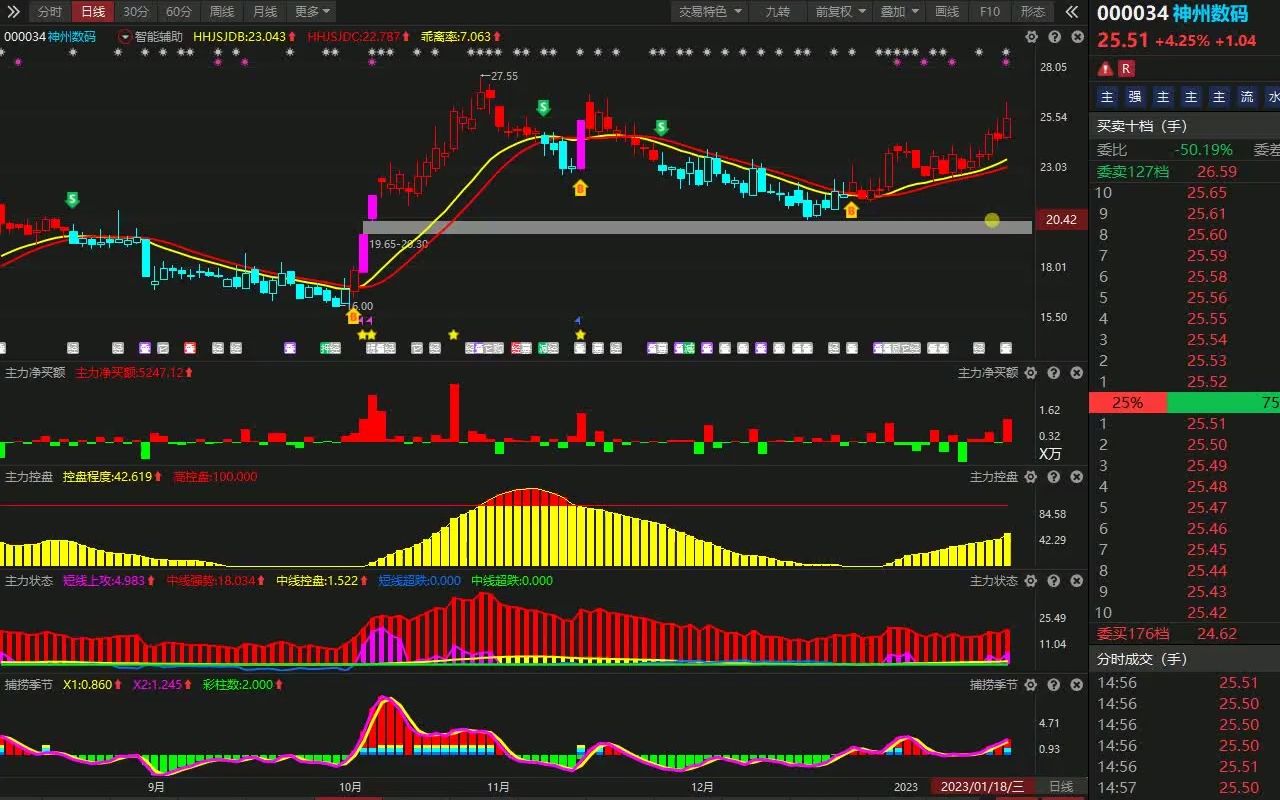Click the red R badge icon
This screenshot has width=1280, height=800.
1126,69
